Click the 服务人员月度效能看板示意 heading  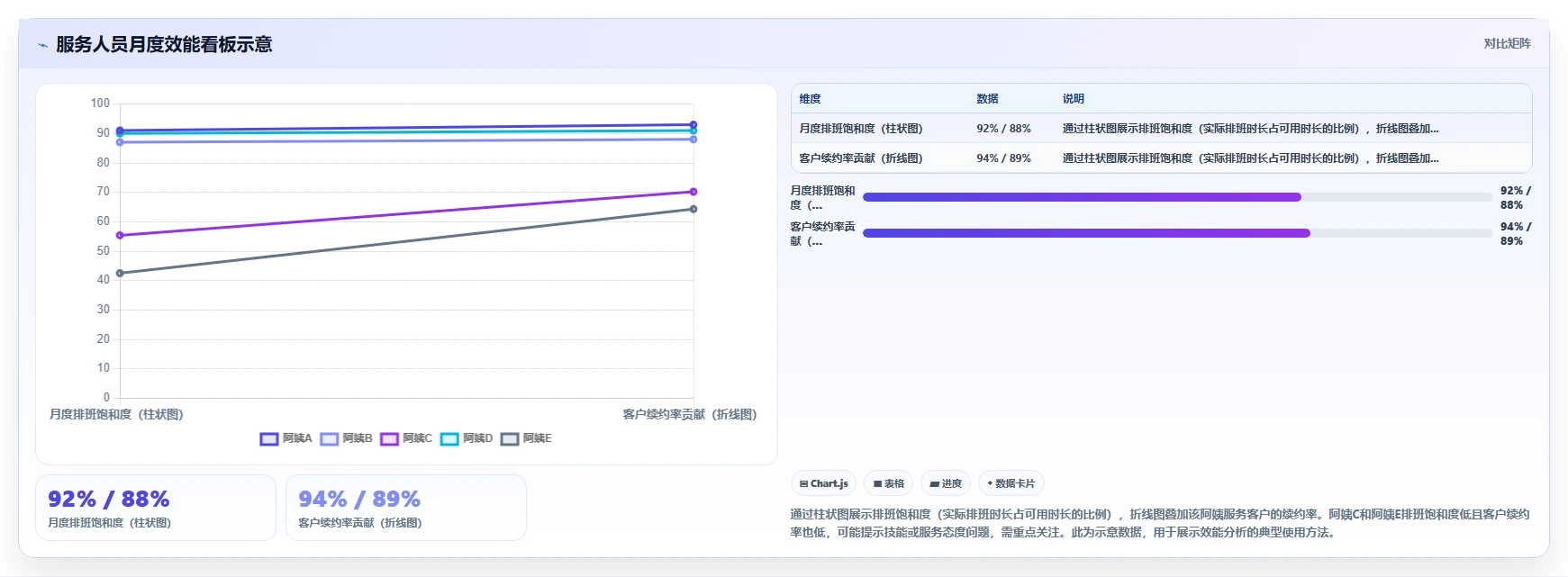(x=164, y=44)
